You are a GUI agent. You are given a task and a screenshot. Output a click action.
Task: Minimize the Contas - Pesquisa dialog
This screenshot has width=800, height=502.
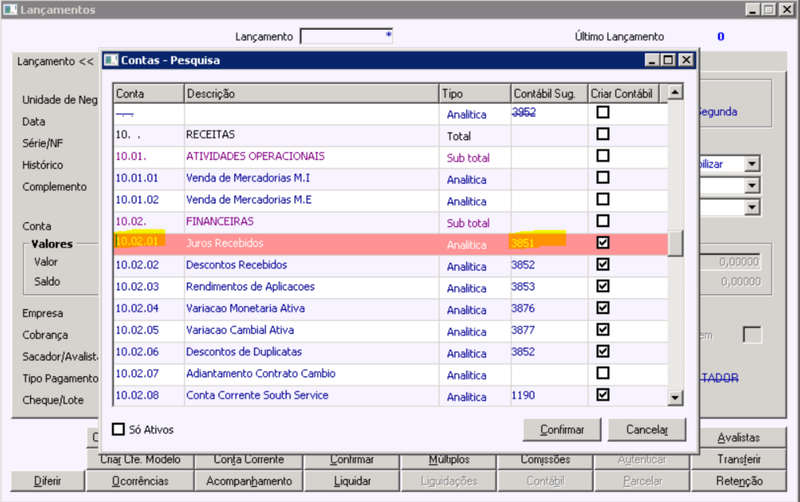(652, 60)
